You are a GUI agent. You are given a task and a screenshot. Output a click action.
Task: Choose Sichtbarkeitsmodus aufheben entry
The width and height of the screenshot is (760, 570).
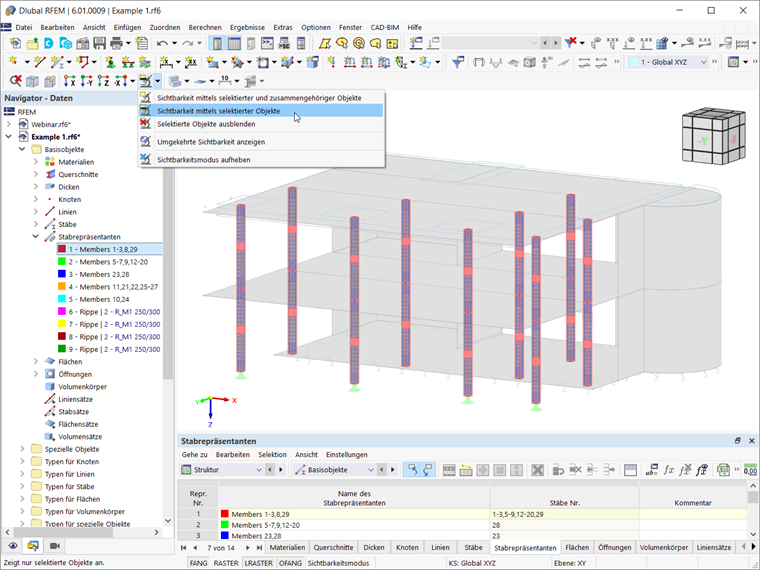(261, 159)
